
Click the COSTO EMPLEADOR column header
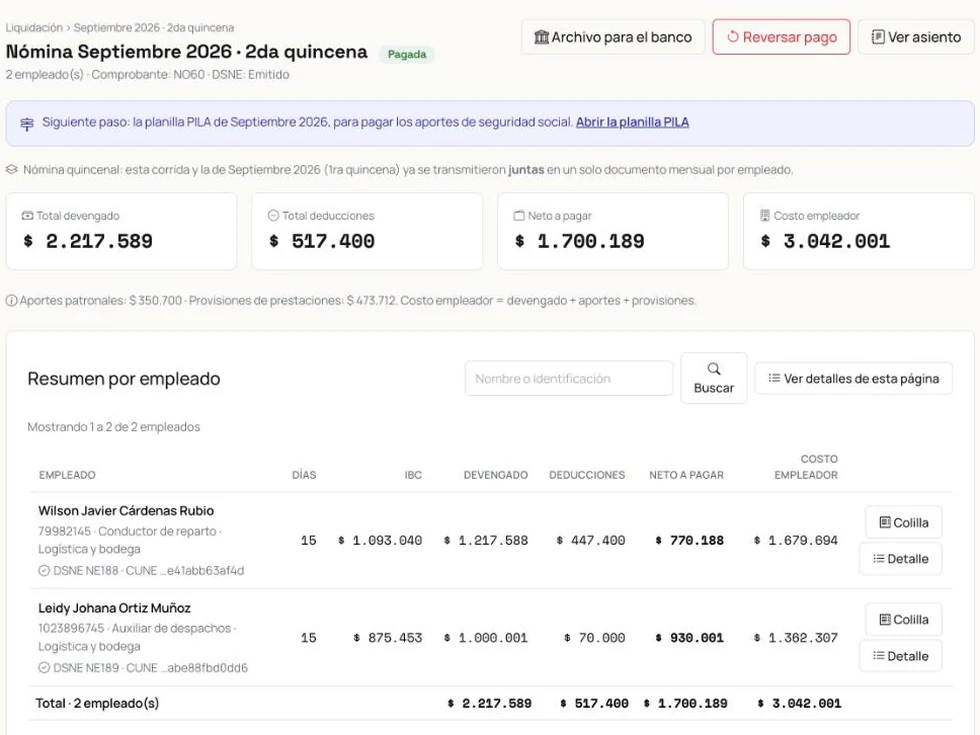(806, 467)
